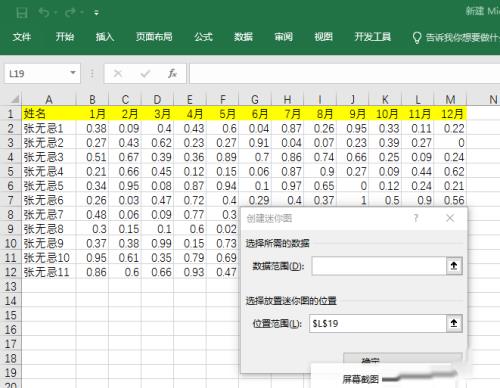Click value 0.38 in 张无忌1 row
Viewport: 500px width, 388px height.
coord(92,128)
